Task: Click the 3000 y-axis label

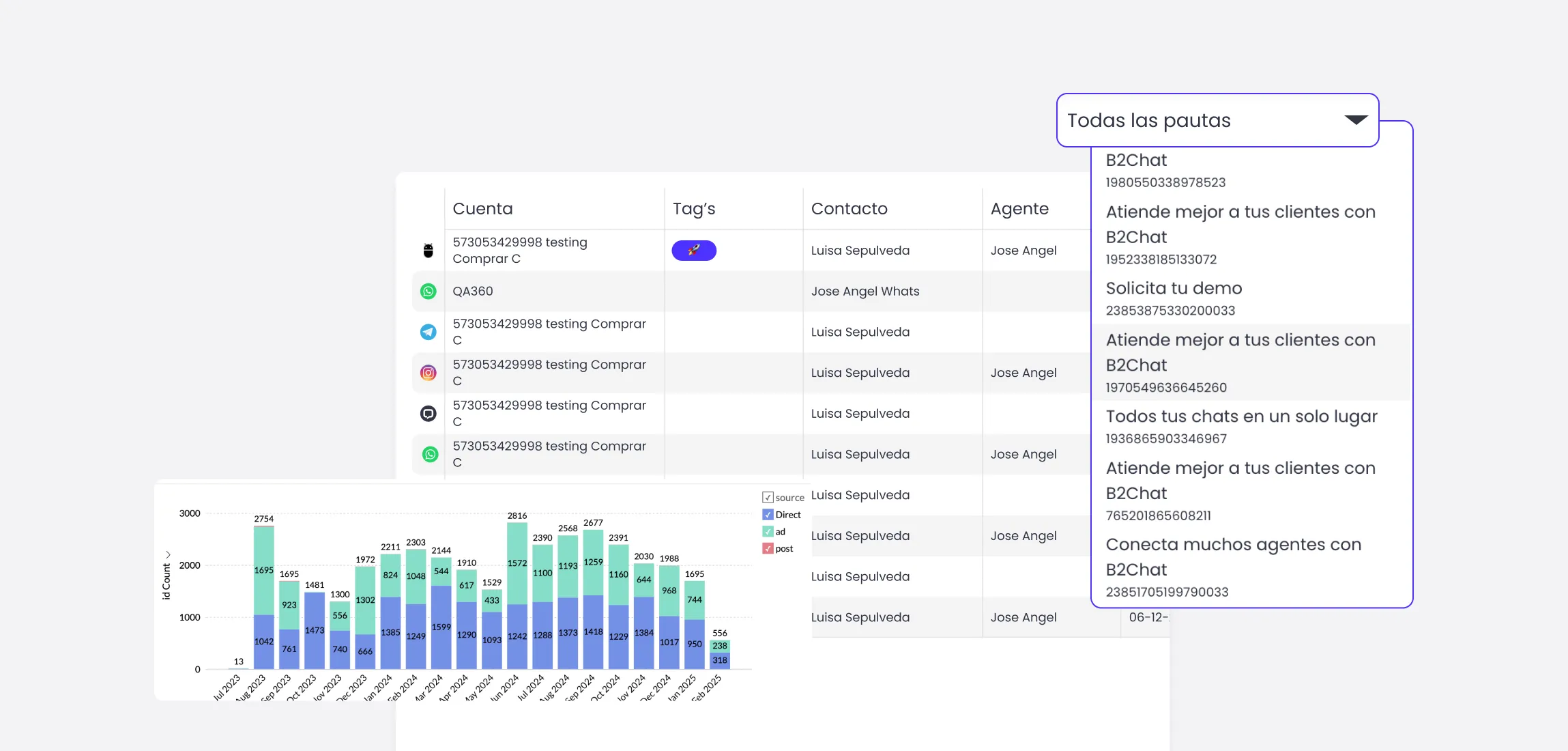Action: [x=190, y=513]
